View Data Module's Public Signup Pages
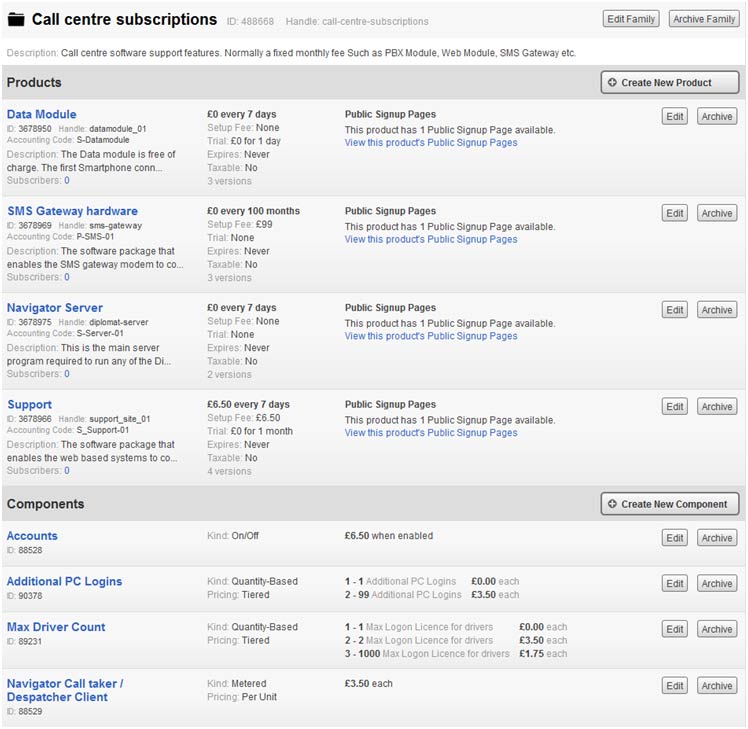748x729 pixels. click(431, 143)
